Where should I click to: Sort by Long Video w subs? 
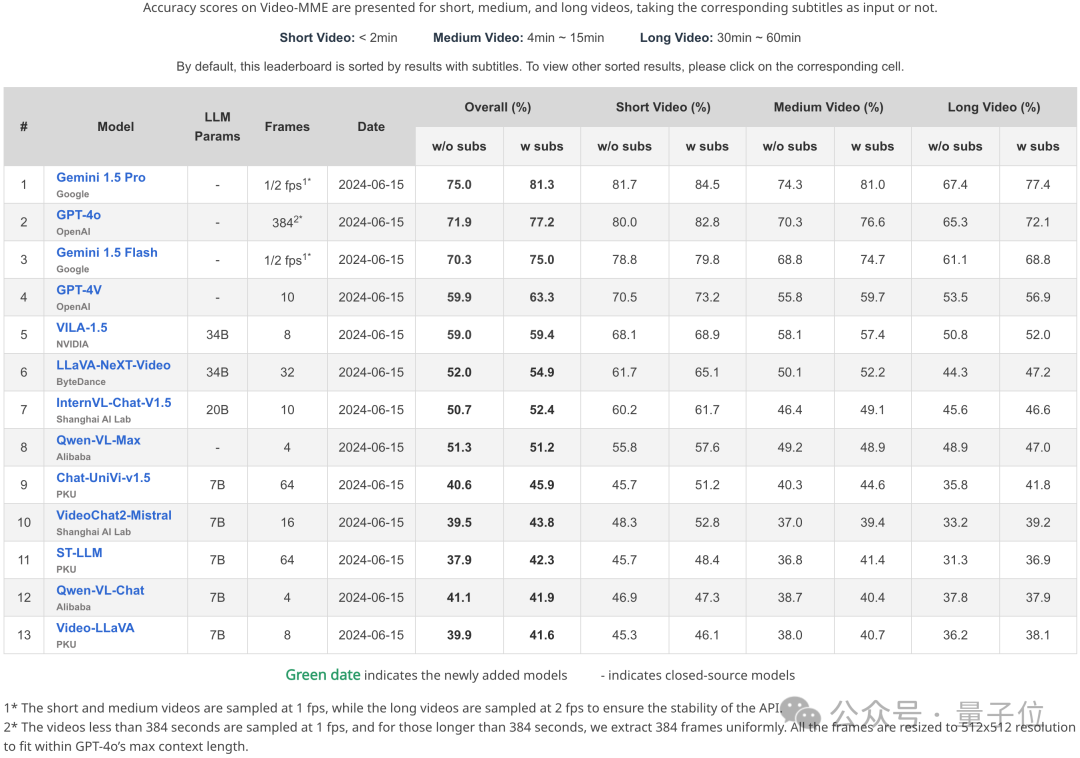(x=1038, y=146)
